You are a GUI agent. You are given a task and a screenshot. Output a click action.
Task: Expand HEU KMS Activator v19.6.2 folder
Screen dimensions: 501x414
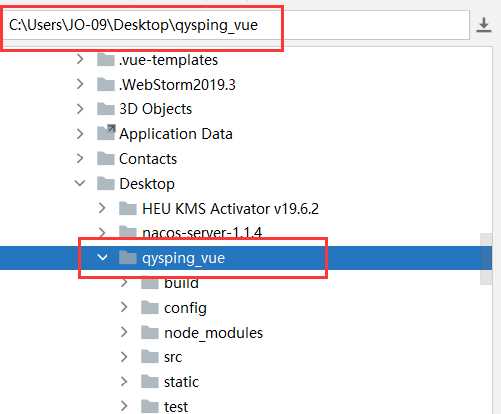102,208
